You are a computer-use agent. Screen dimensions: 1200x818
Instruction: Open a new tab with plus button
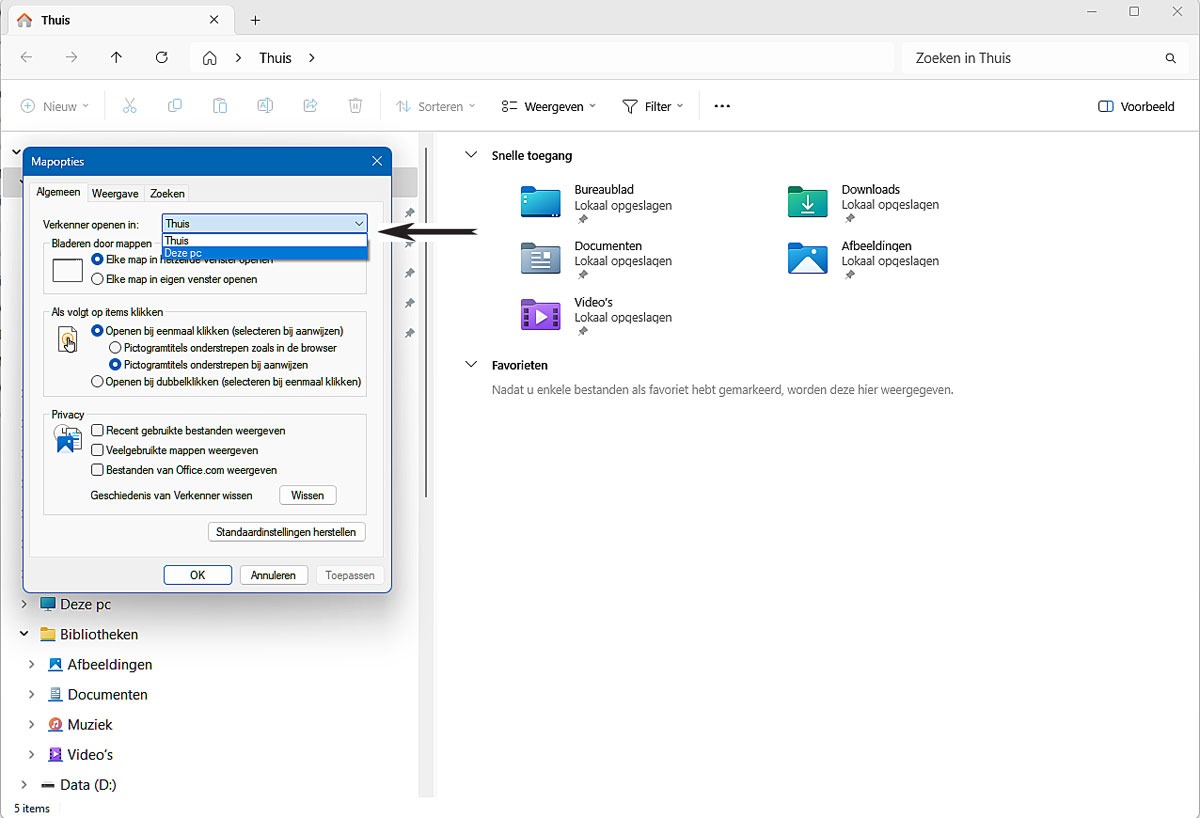[x=255, y=20]
